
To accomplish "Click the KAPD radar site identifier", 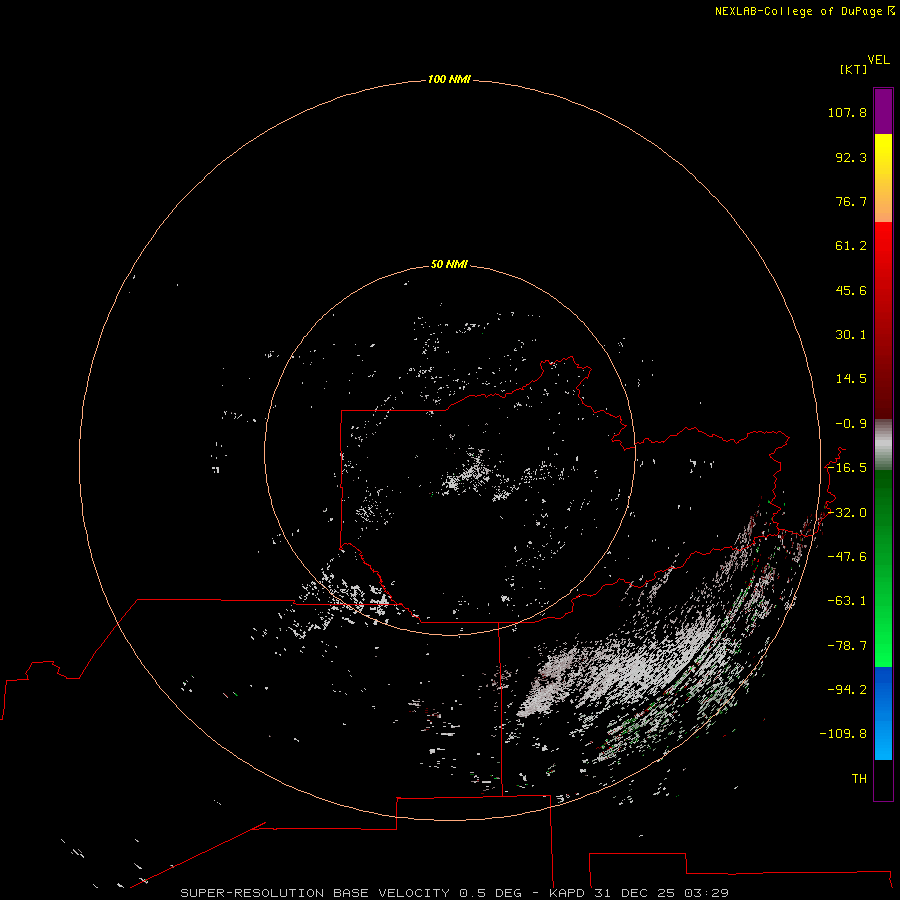I will click(x=567, y=893).
